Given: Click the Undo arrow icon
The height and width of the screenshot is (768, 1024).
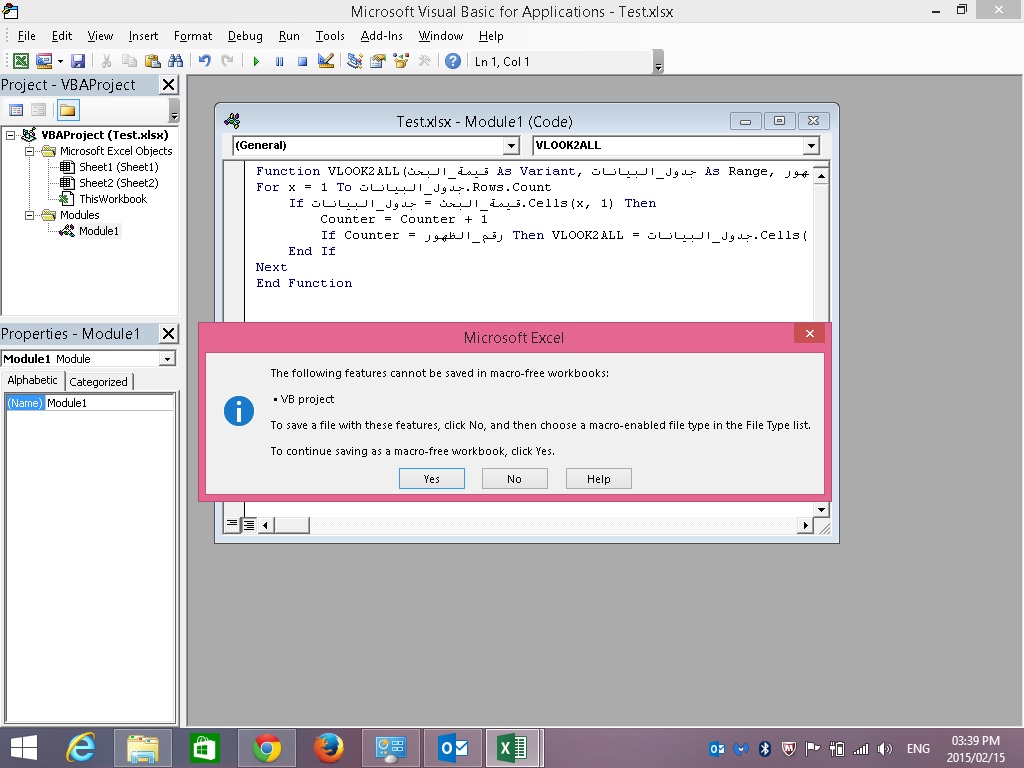Looking at the screenshot, I should pyautogui.click(x=204, y=61).
